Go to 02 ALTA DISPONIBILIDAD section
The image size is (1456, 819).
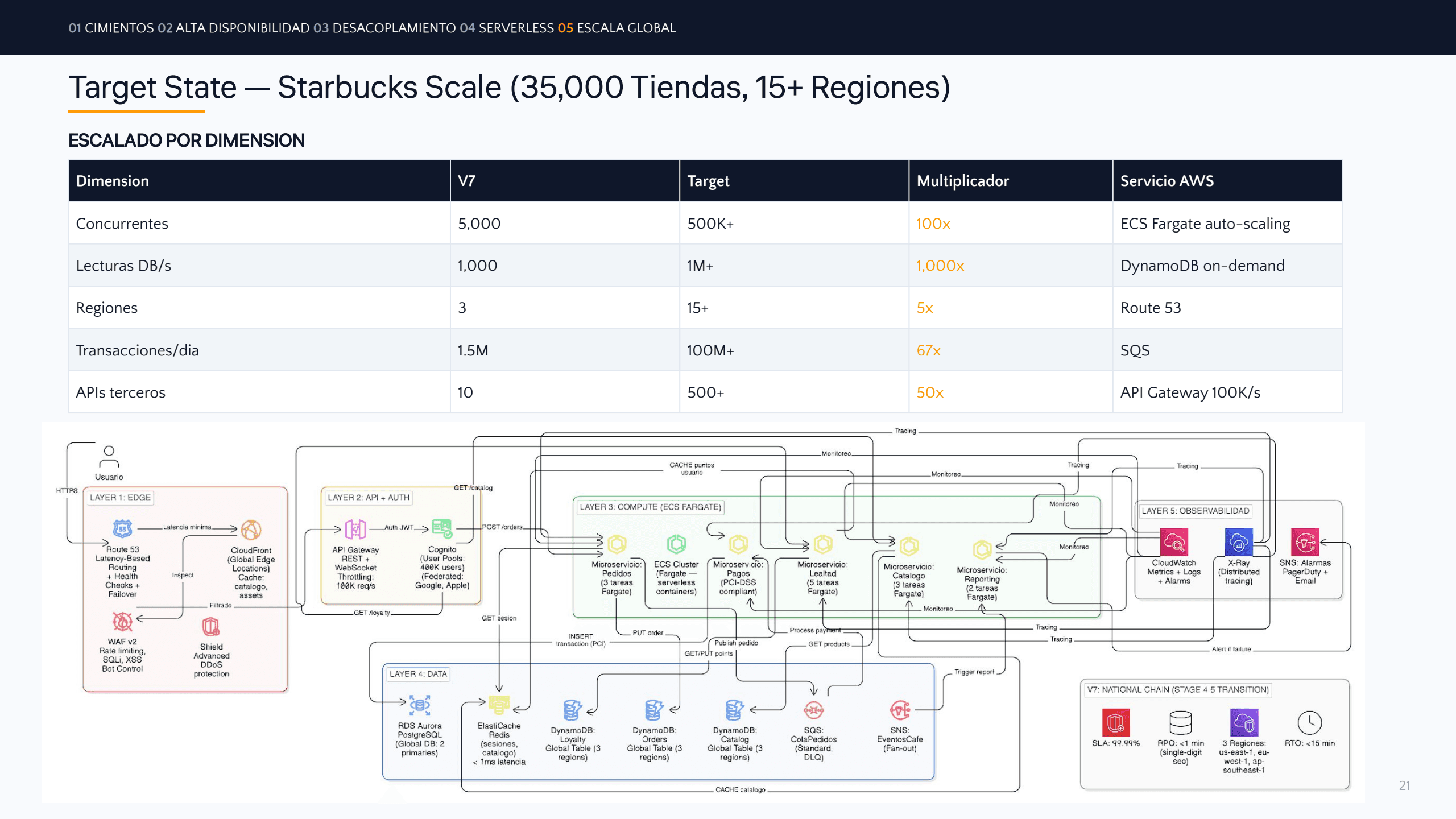click(233, 28)
